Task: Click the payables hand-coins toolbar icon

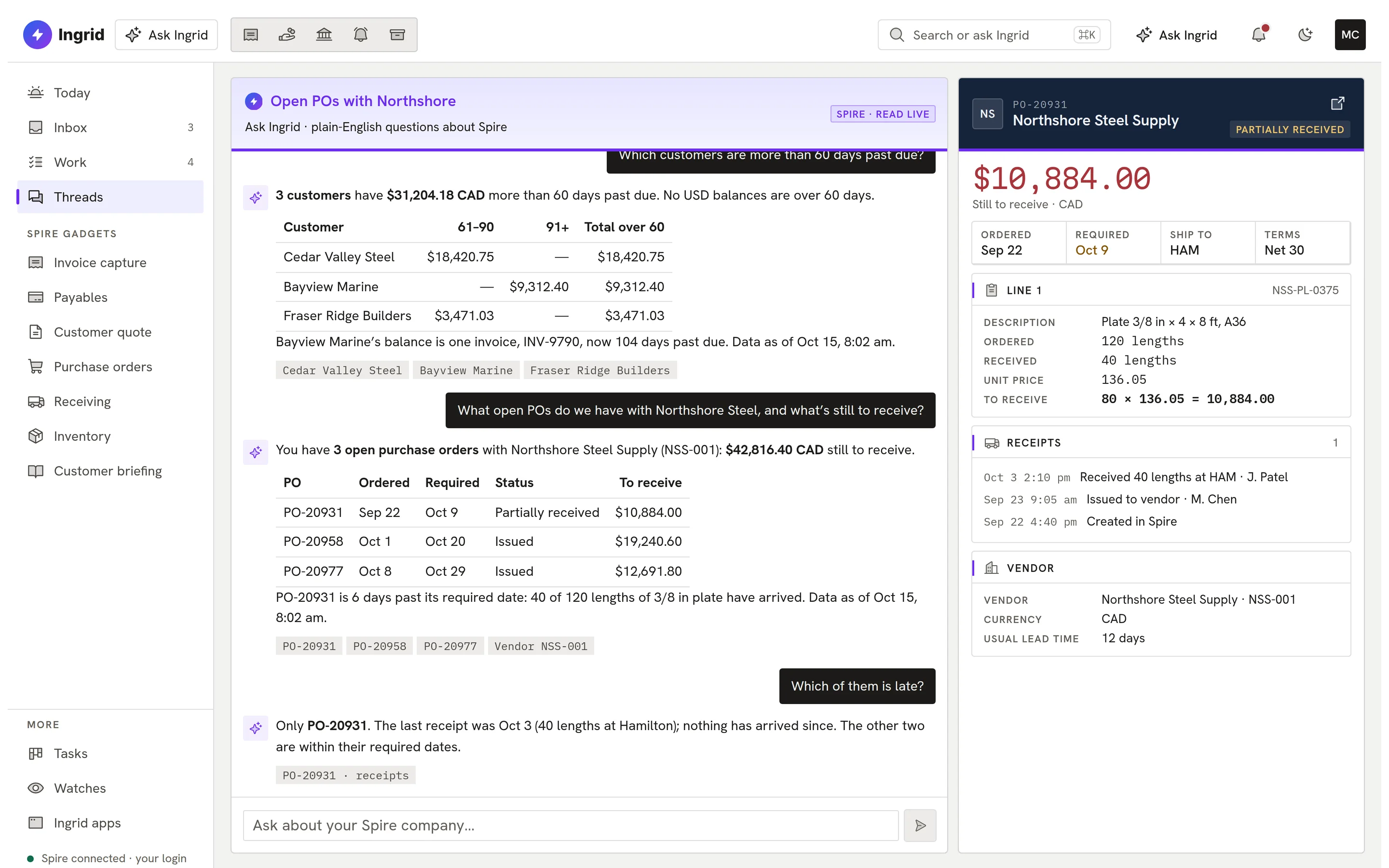Action: coord(287,35)
